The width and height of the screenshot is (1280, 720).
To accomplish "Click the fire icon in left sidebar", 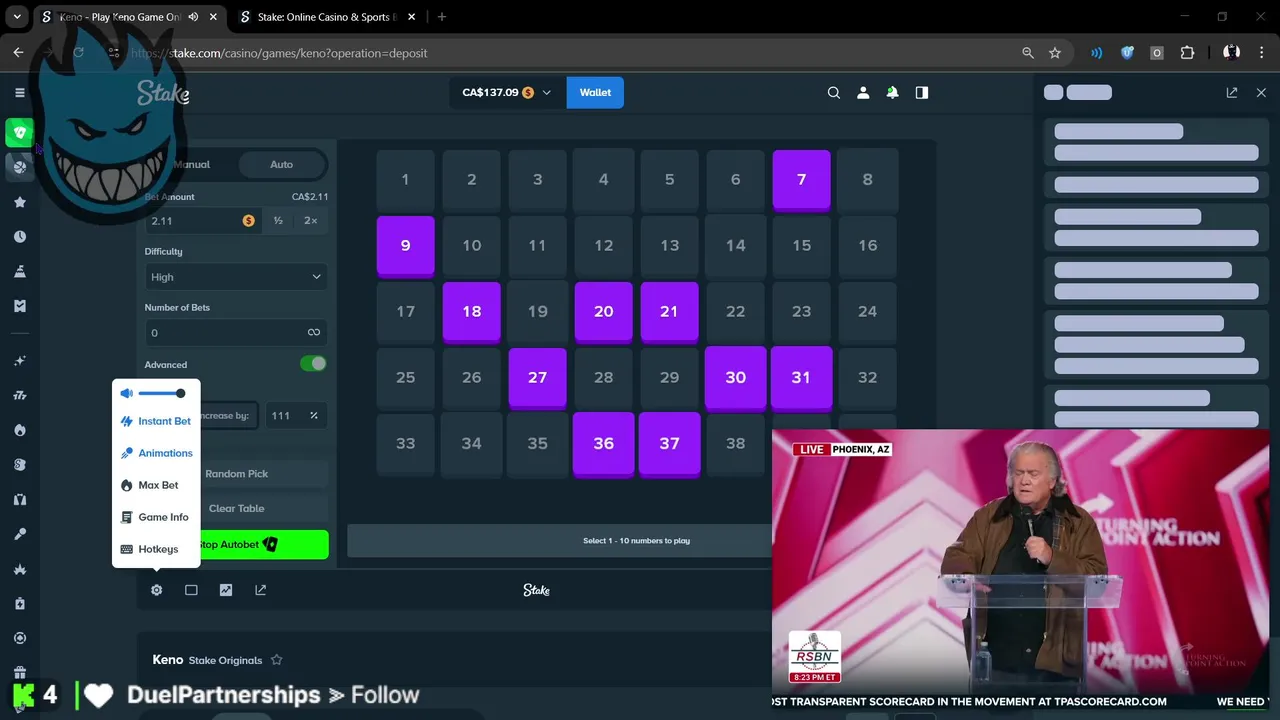I will pyautogui.click(x=19, y=430).
